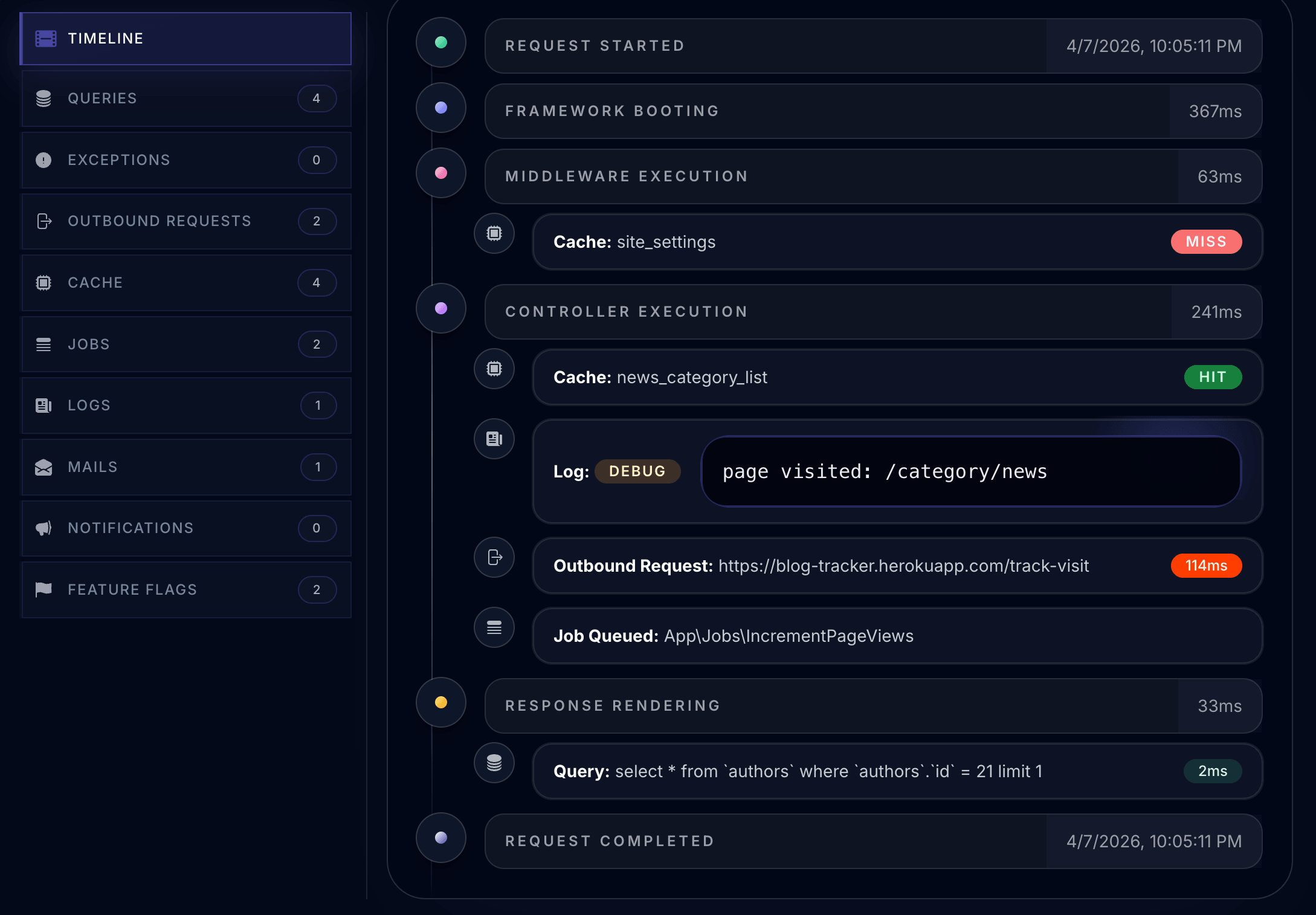Open the Timeline tab
This screenshot has height=915, width=1316.
tap(185, 39)
